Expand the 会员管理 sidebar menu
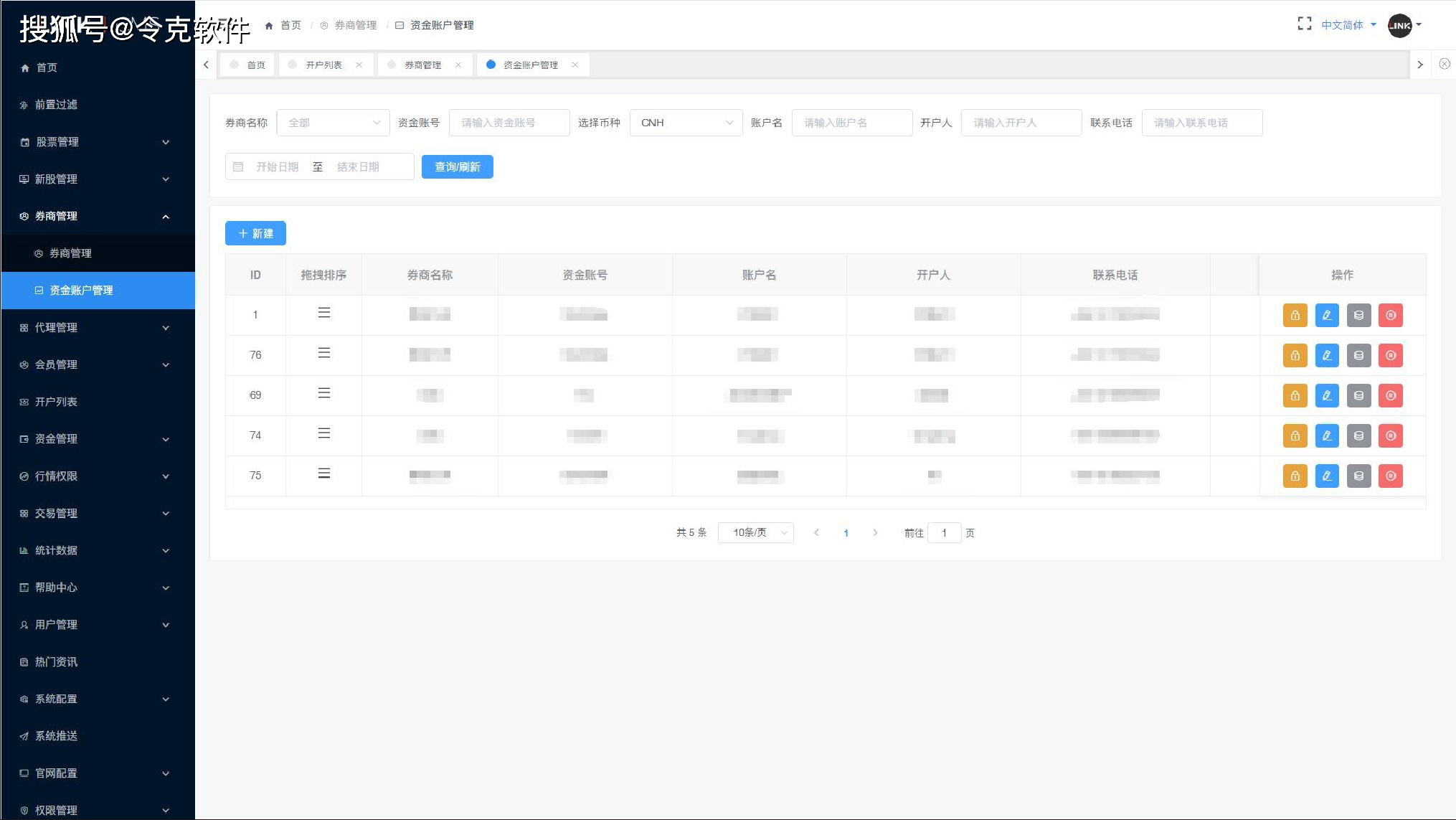1456x820 pixels. [x=98, y=364]
